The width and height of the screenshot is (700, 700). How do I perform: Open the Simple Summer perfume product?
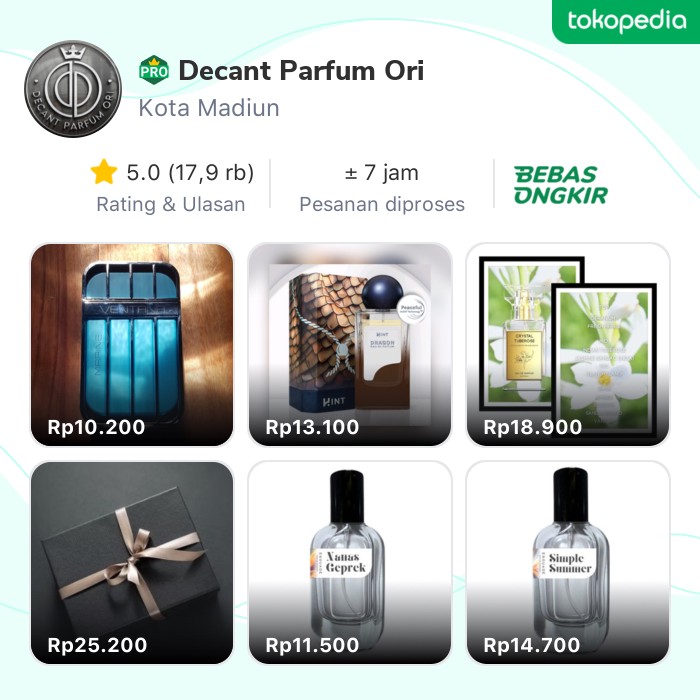click(568, 562)
